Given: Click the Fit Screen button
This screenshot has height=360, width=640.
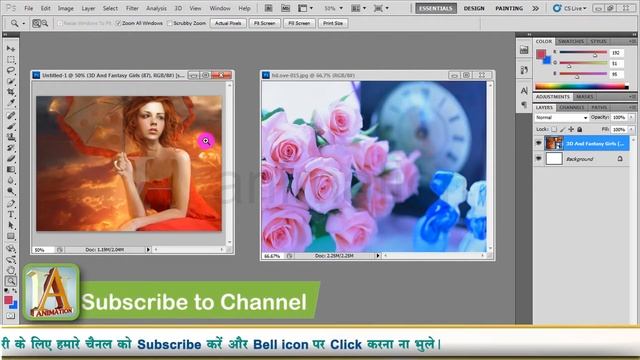Looking at the screenshot, I should tap(264, 23).
